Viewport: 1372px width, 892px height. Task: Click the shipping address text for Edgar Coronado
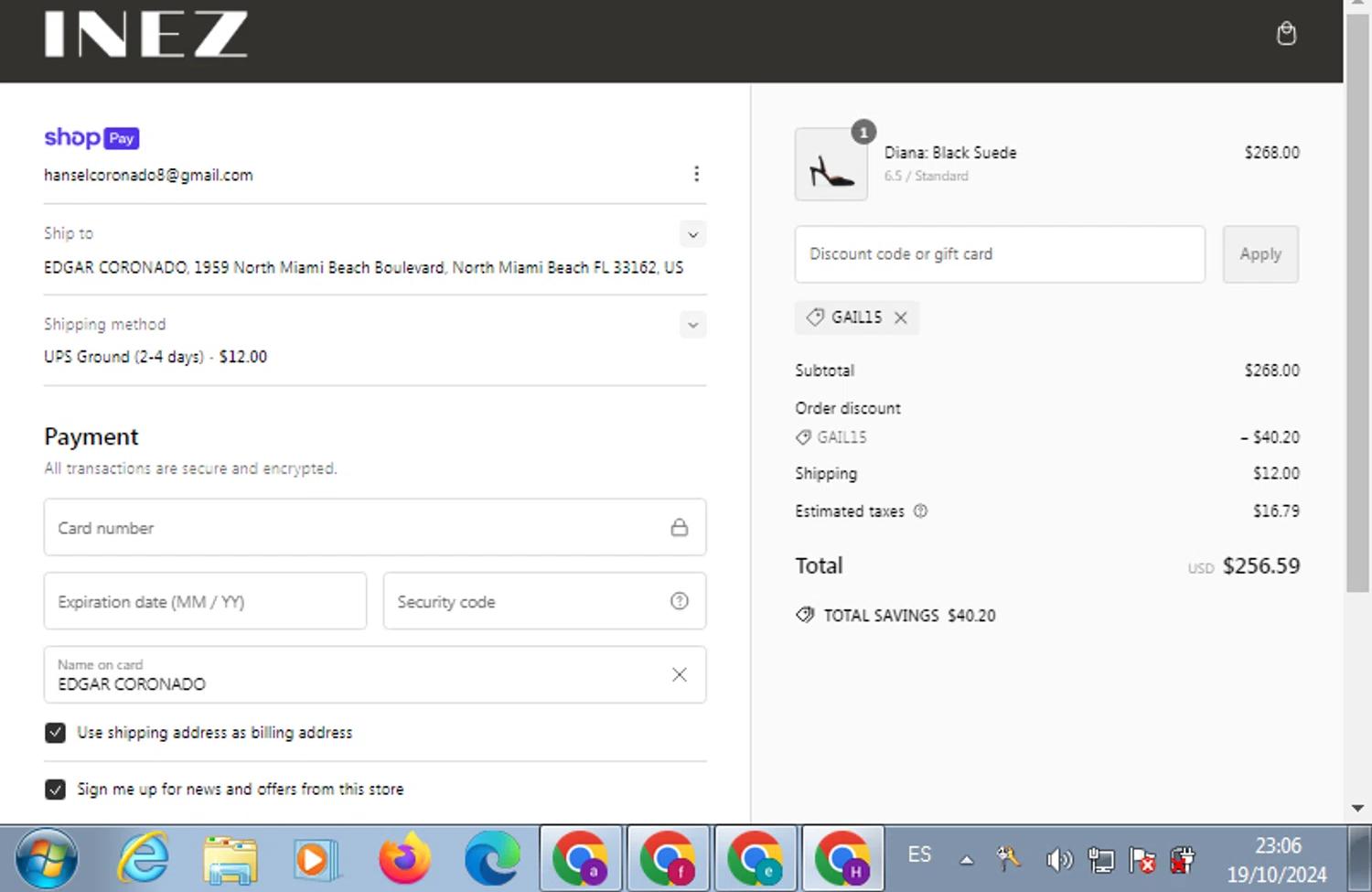click(x=363, y=267)
